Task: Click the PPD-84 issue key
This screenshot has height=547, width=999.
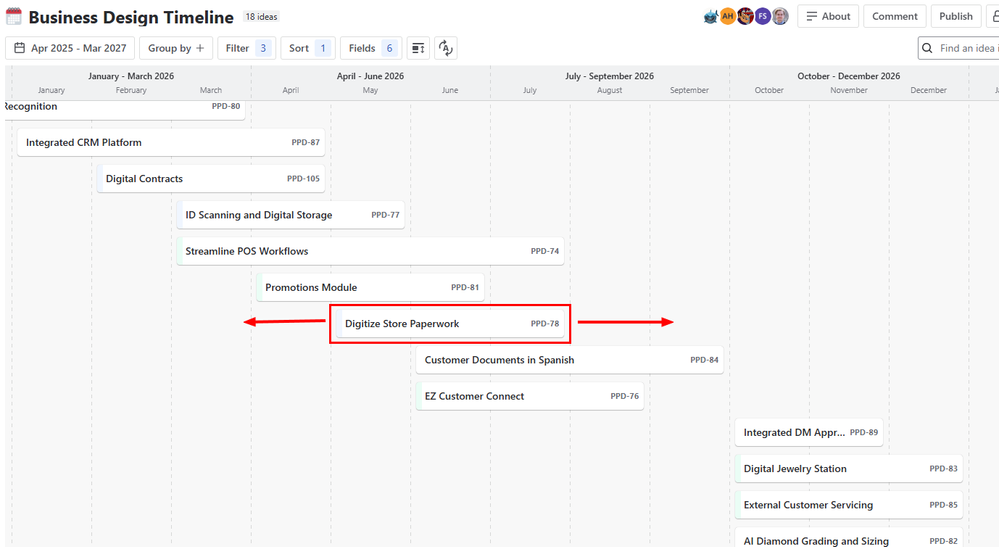Action: tap(704, 360)
